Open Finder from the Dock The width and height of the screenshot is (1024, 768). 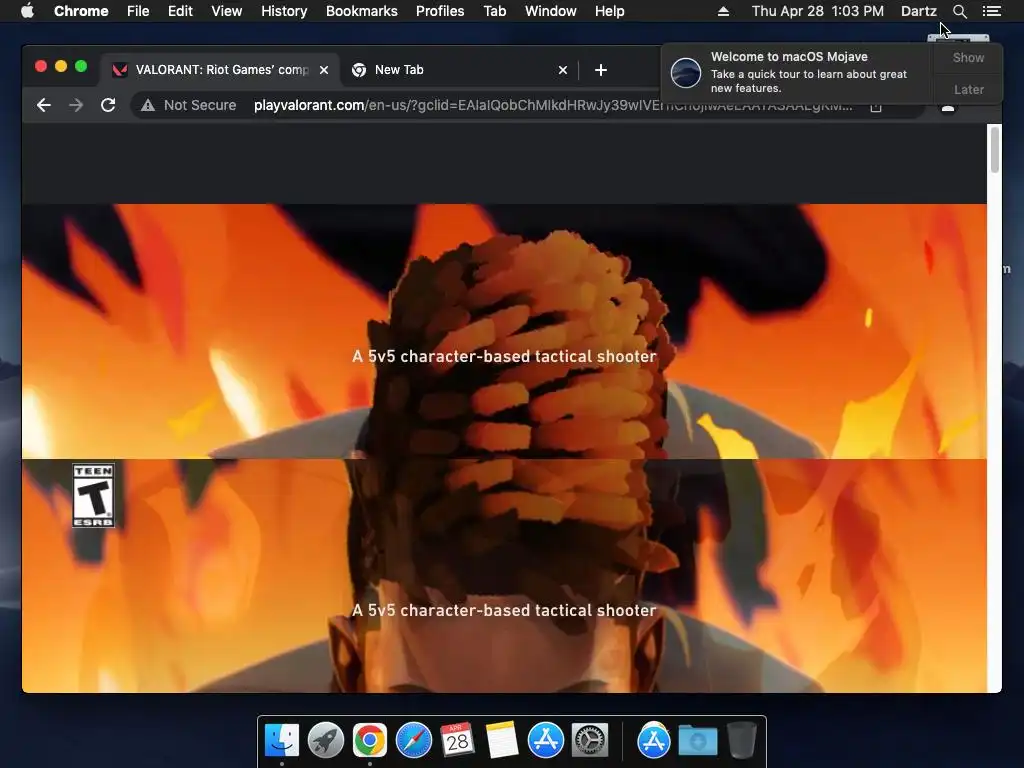click(x=282, y=740)
